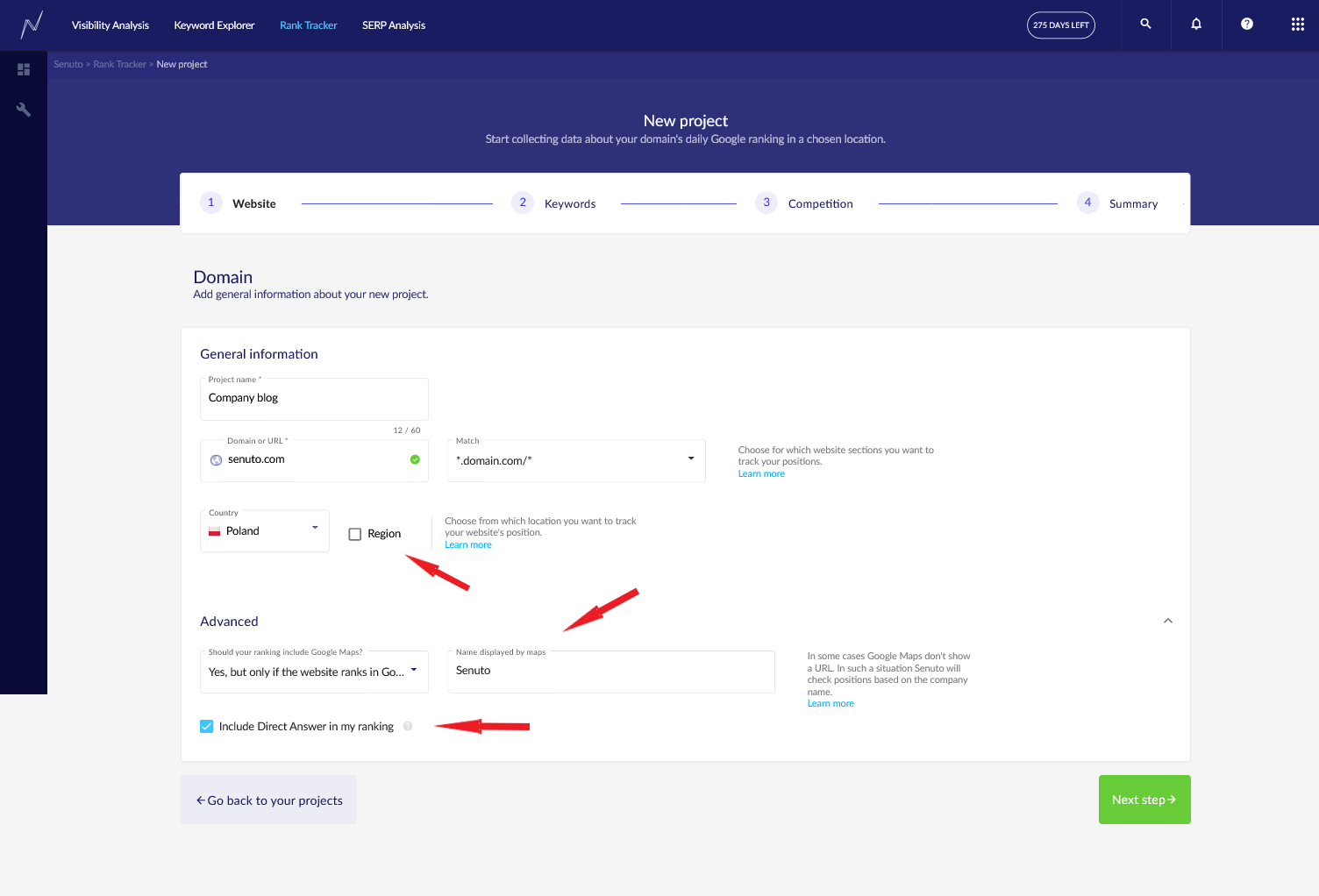1319x896 pixels.
Task: Open the apps grid menu
Action: 1298,25
